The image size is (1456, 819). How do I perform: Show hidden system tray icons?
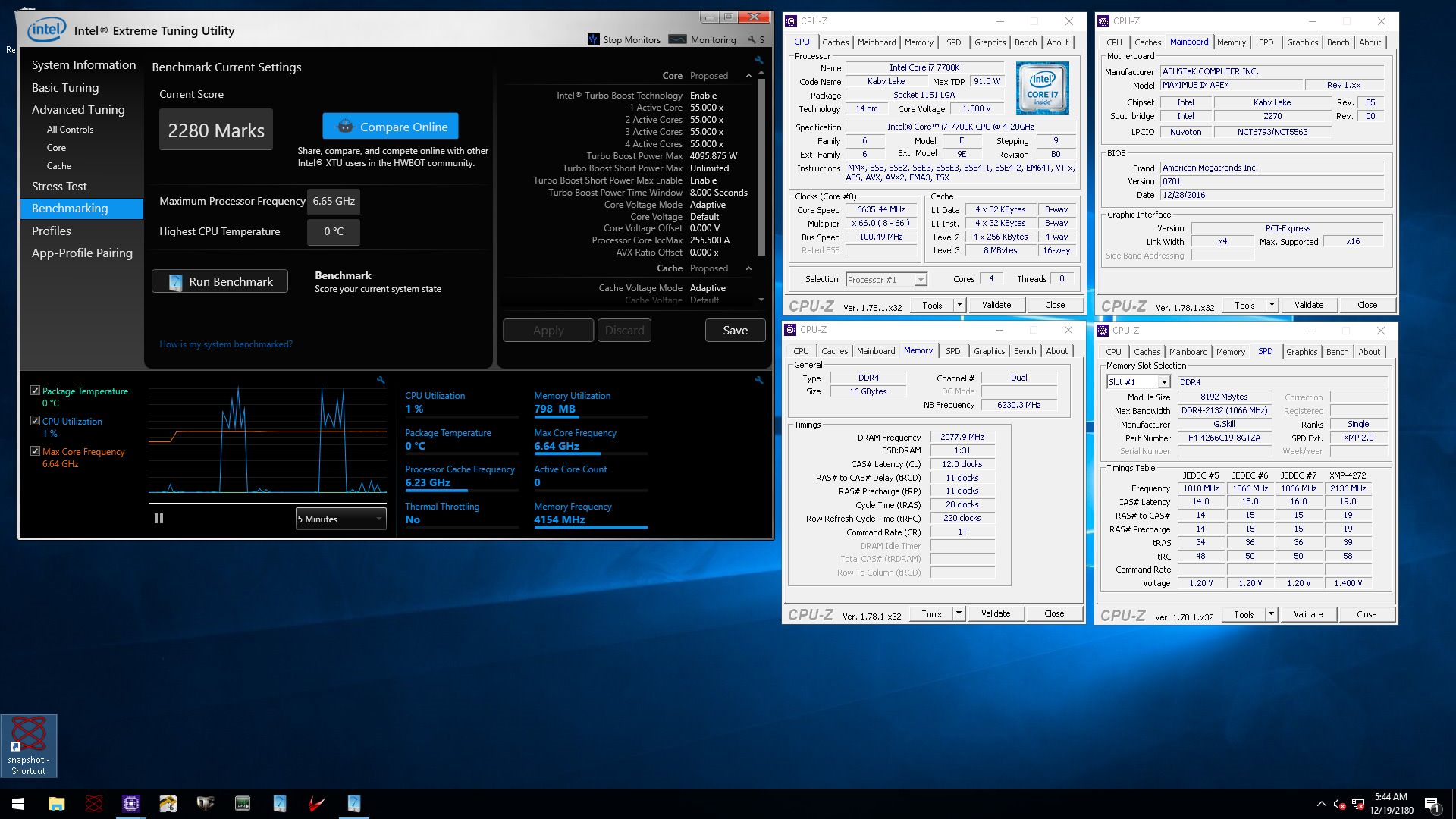click(x=1321, y=804)
